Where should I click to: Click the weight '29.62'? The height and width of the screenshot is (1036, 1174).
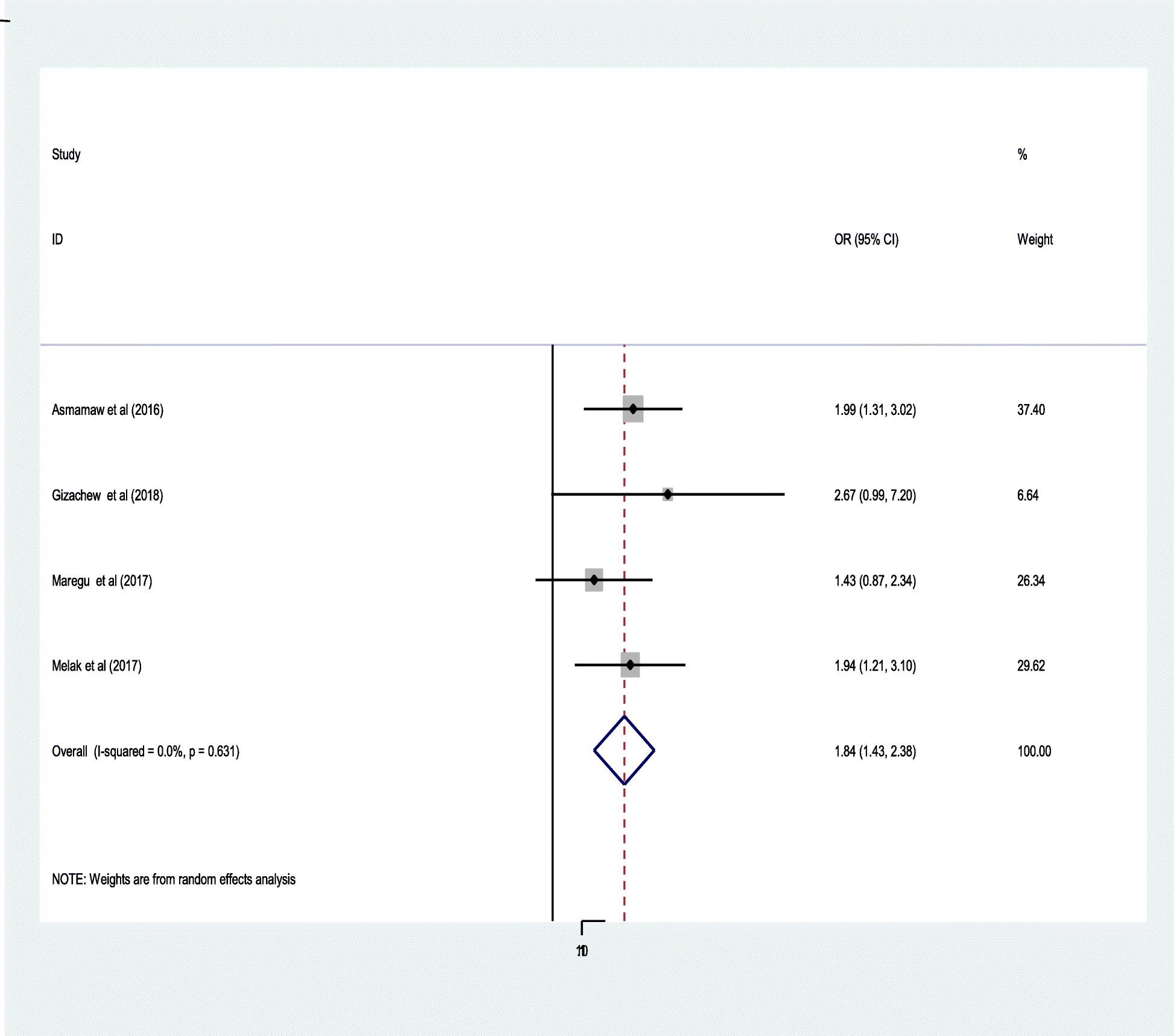click(1031, 666)
